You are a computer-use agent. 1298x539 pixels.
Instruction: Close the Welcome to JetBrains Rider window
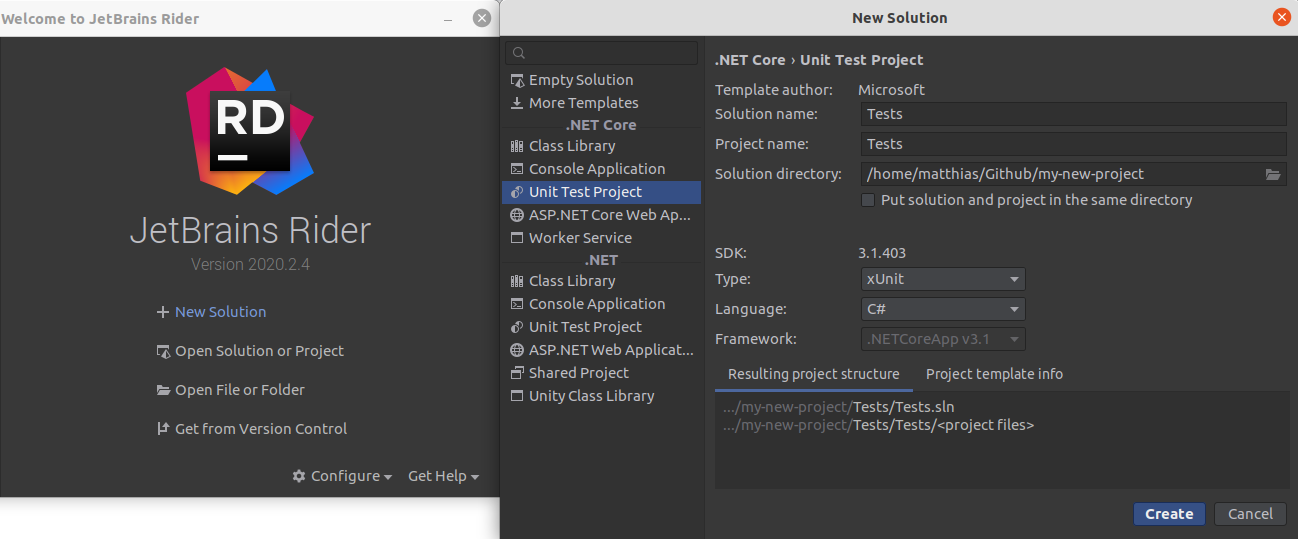point(482,18)
